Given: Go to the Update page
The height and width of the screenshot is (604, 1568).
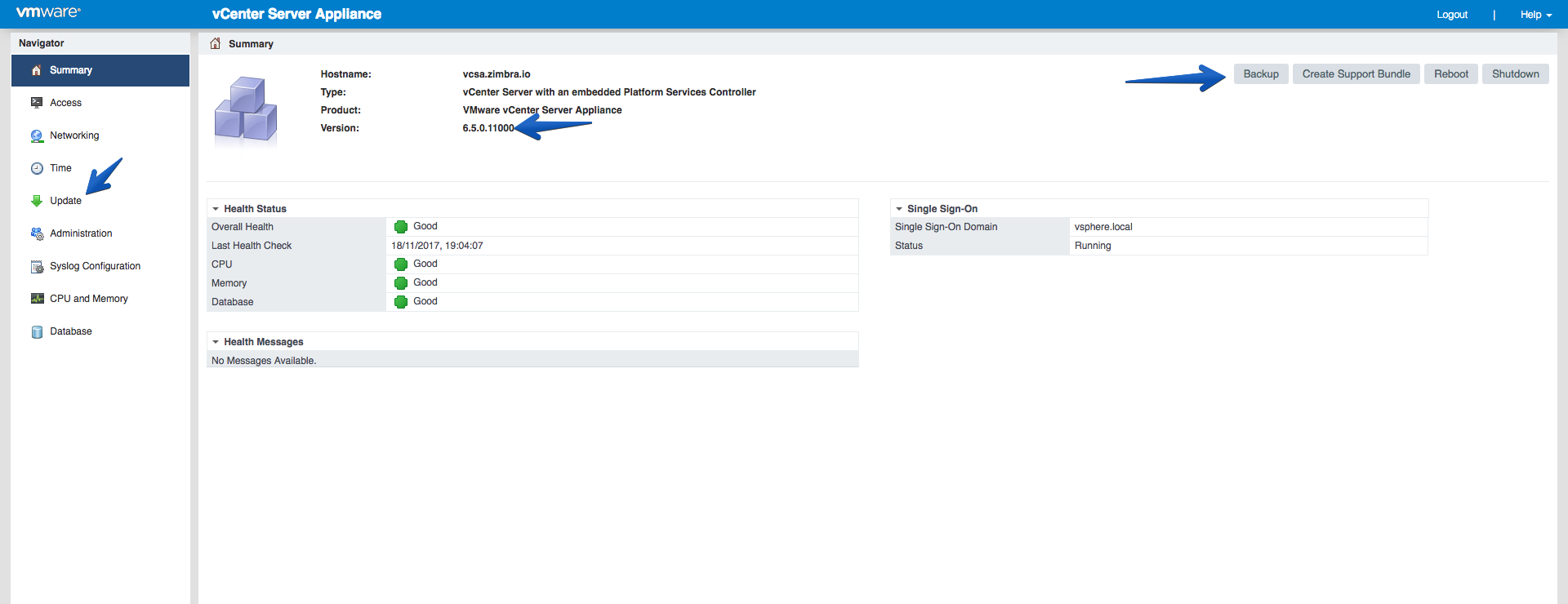Looking at the screenshot, I should pos(100,201).
